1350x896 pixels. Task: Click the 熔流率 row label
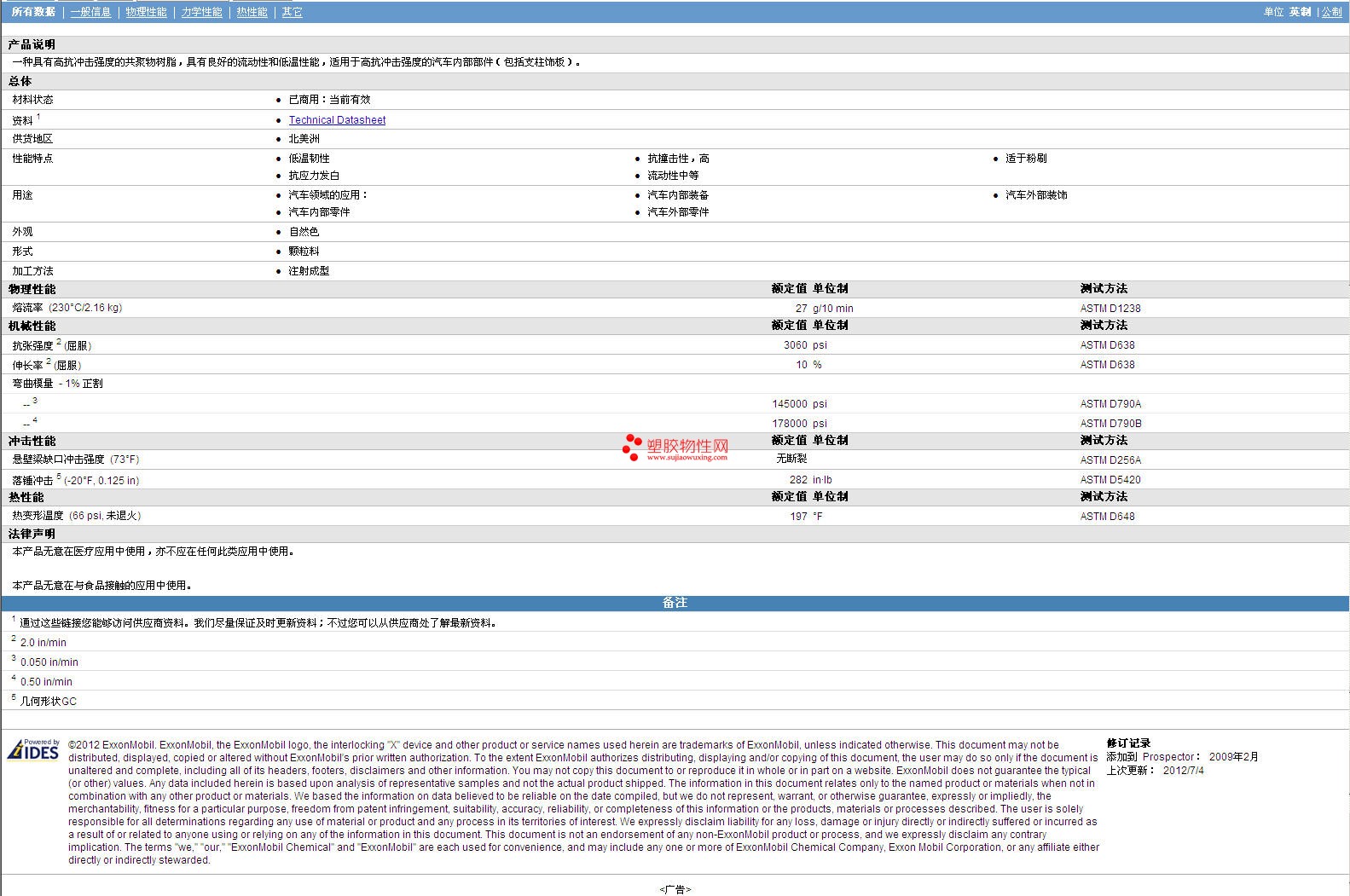point(67,308)
